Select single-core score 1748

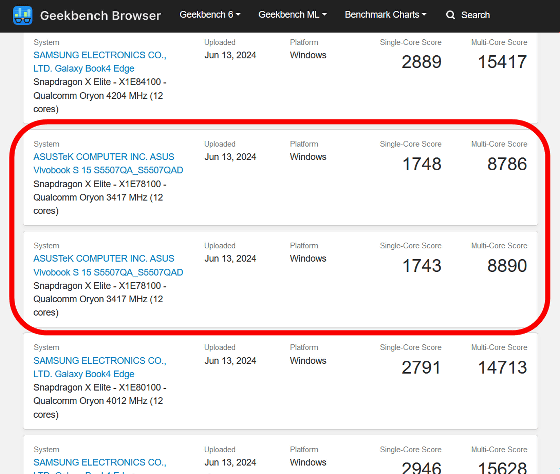click(x=422, y=164)
